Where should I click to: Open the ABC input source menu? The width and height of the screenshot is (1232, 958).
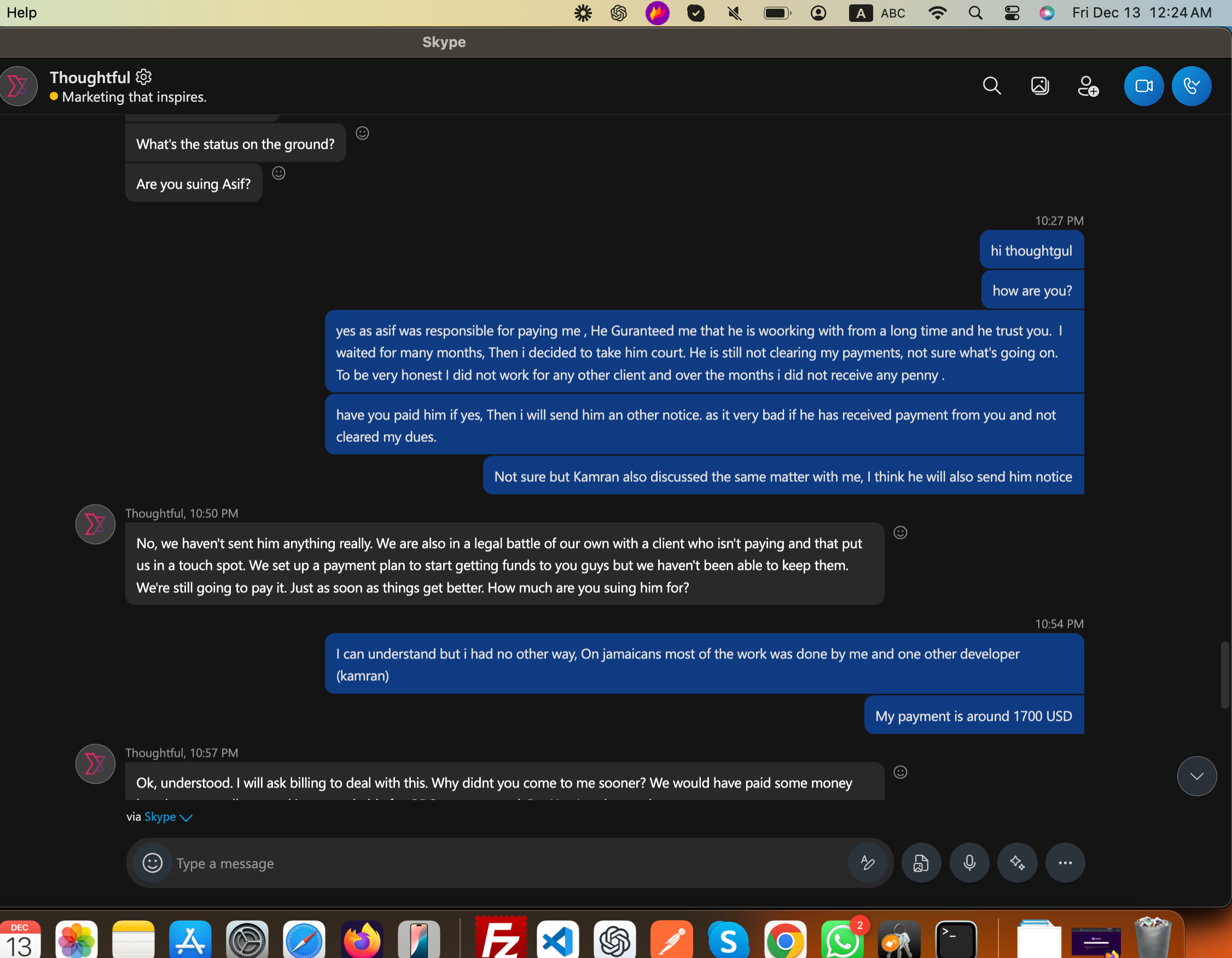point(877,13)
